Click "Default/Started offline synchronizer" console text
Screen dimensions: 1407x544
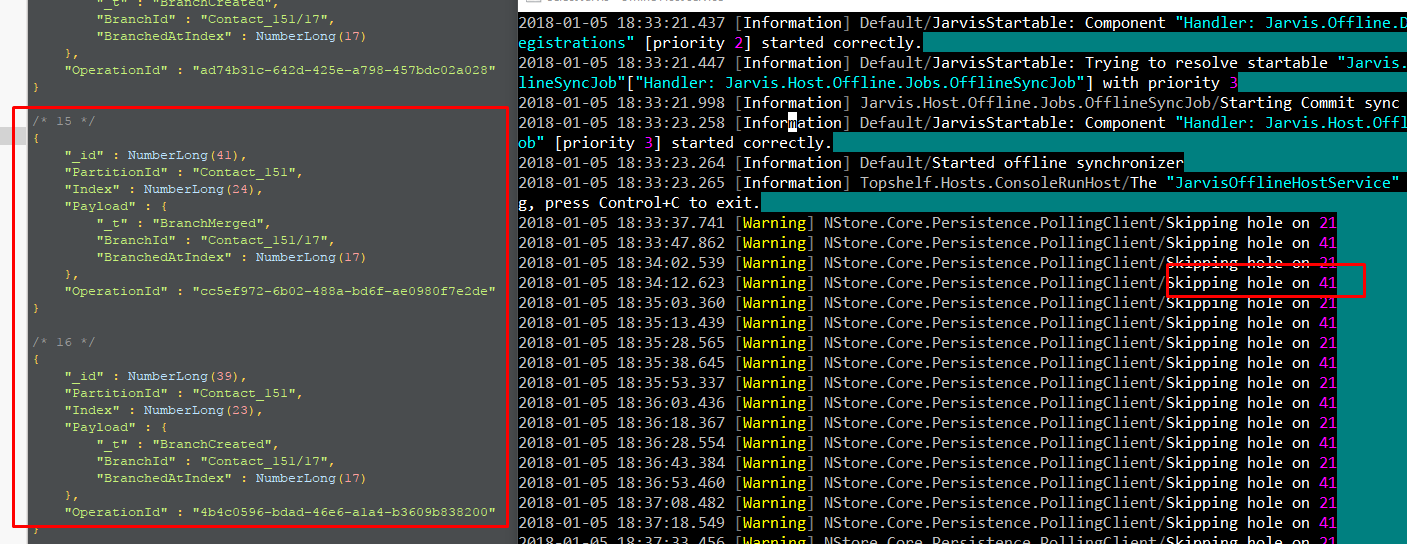(1022, 162)
